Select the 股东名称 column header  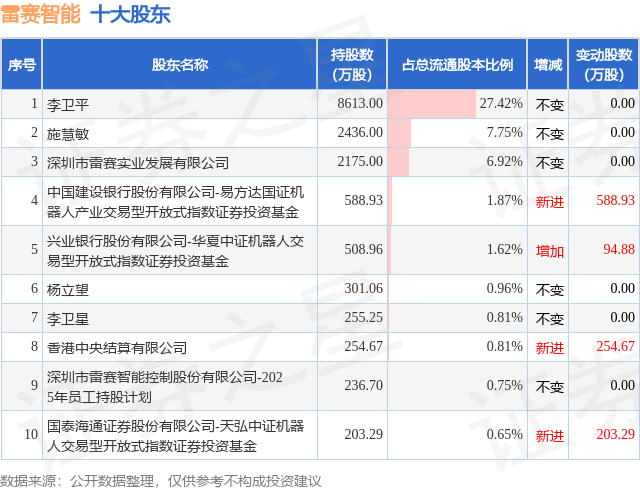(x=180, y=65)
